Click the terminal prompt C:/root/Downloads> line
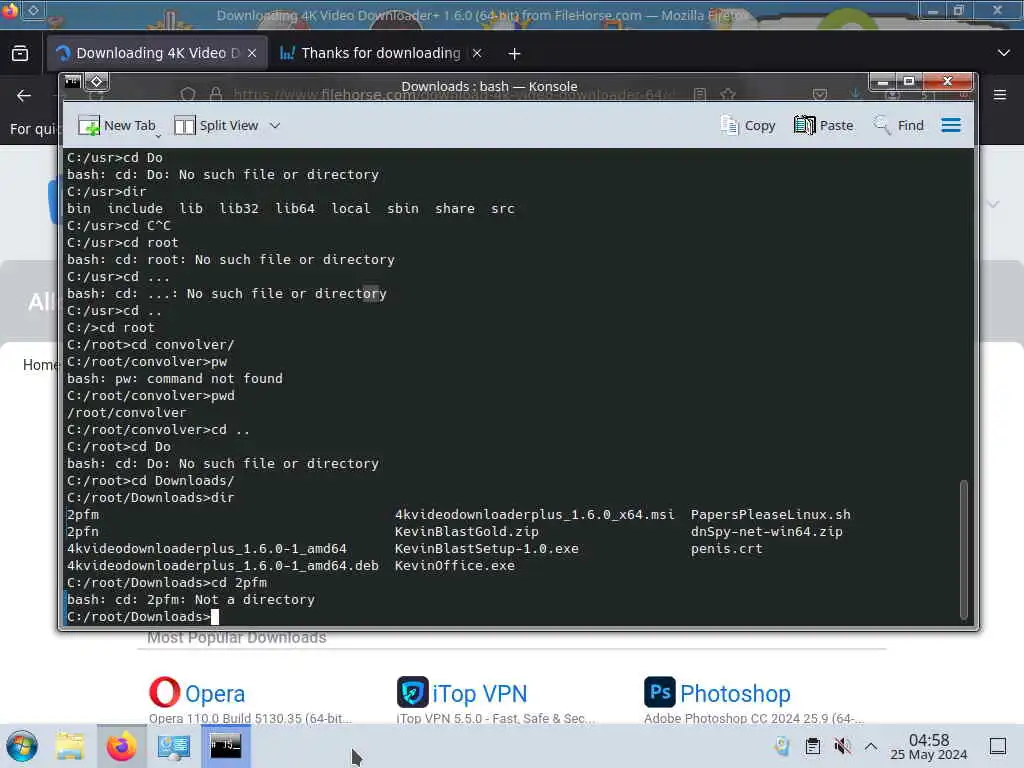Screen dimensions: 1024x768 [x=138, y=616]
